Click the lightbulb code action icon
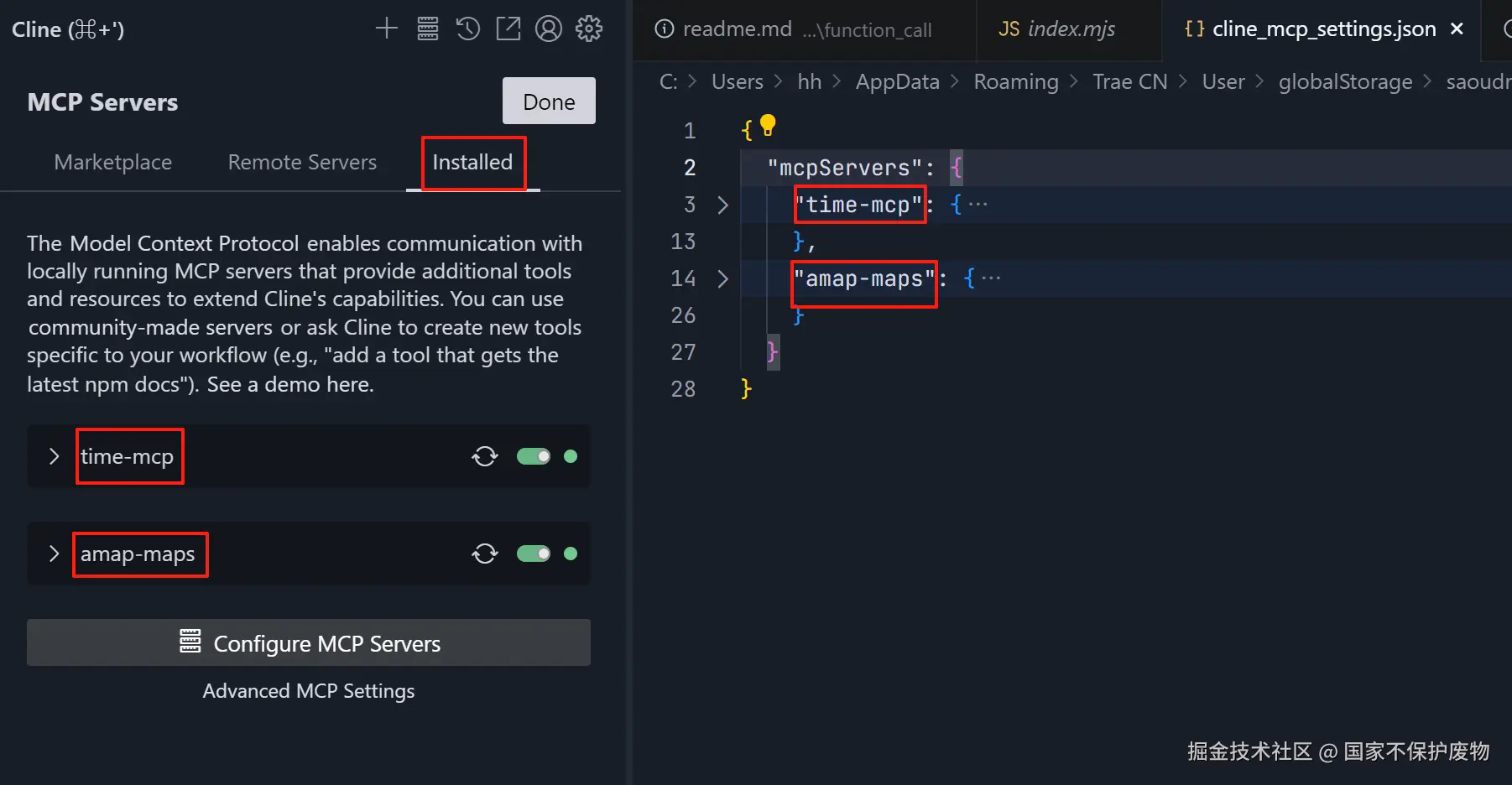1512x785 pixels. 768,125
